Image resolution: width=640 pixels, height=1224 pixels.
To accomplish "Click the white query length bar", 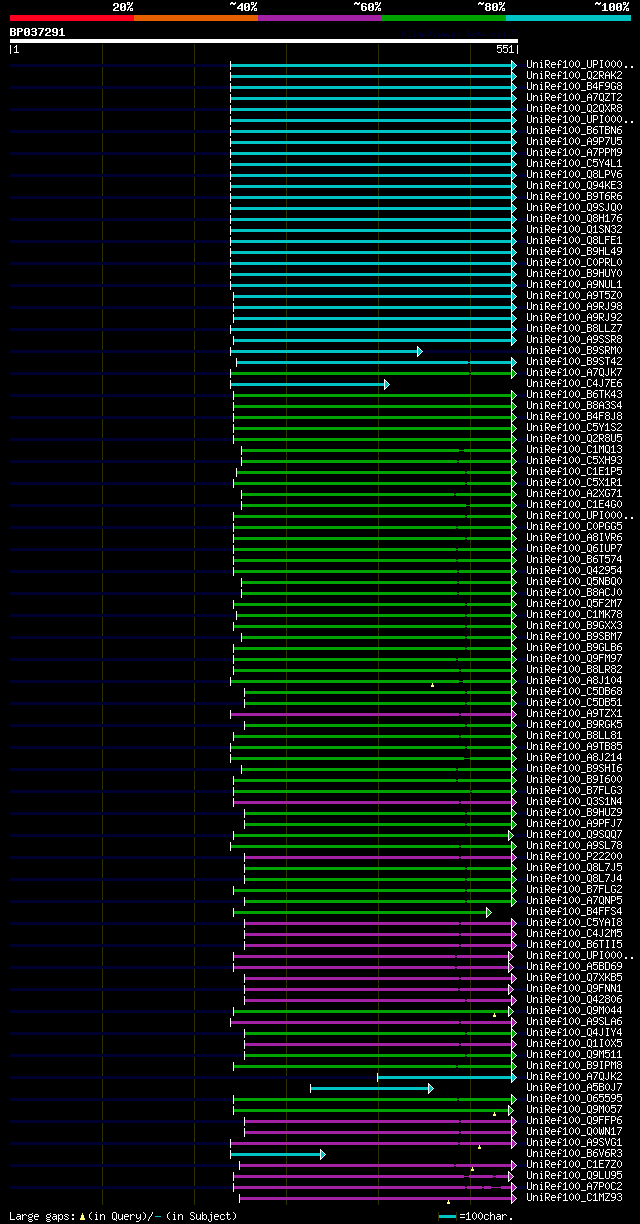I will pyautogui.click(x=263, y=41).
